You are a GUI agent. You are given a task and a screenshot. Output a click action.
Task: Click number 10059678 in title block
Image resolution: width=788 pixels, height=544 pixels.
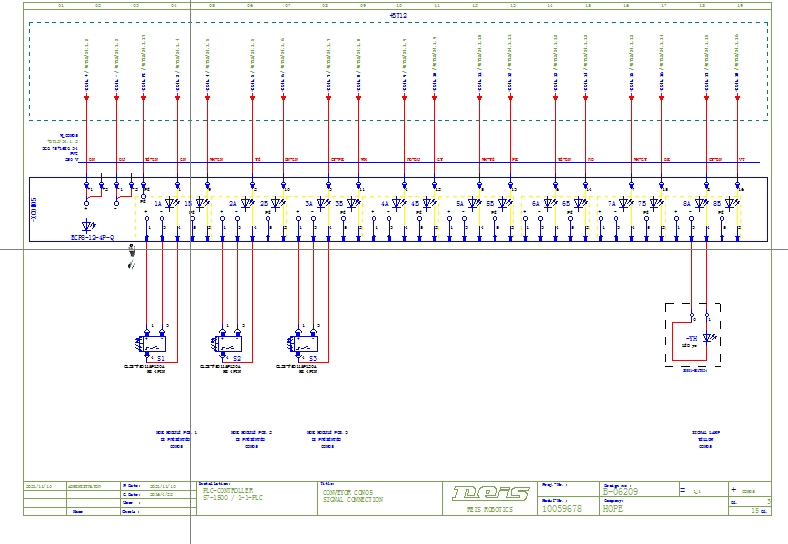pyautogui.click(x=562, y=509)
